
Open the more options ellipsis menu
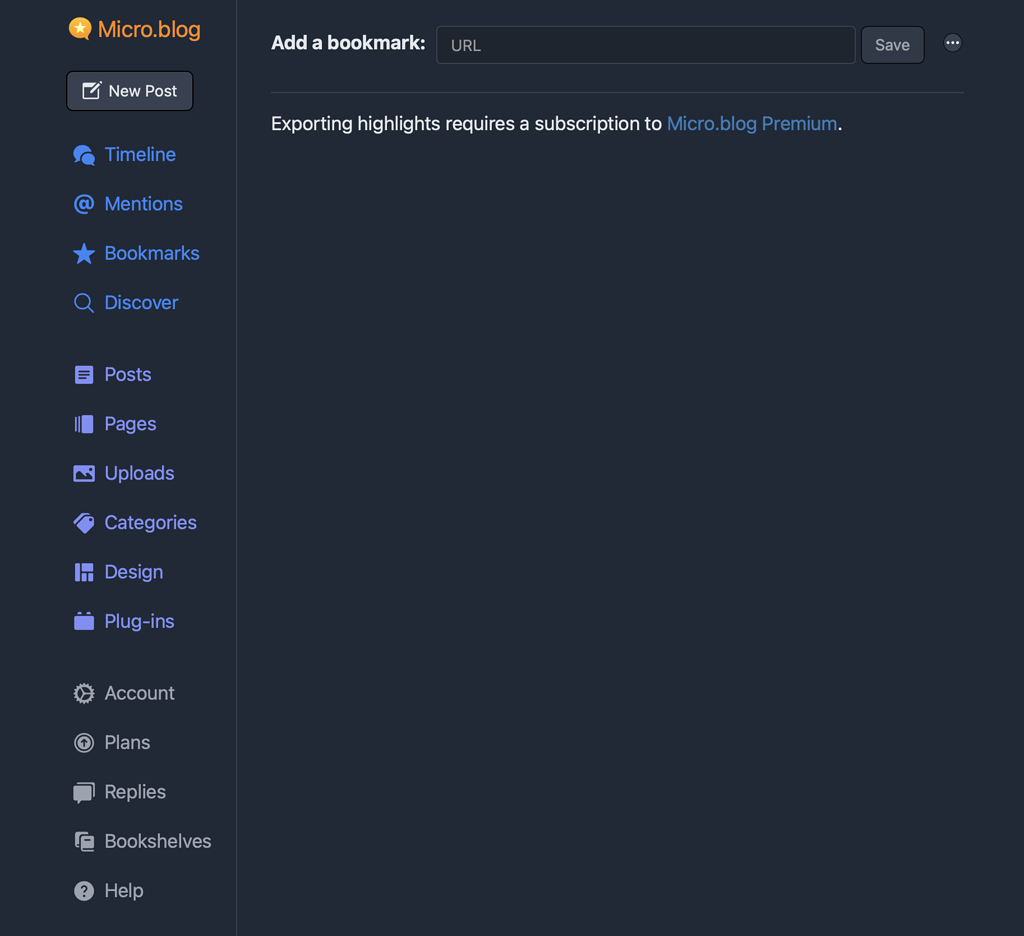point(952,44)
